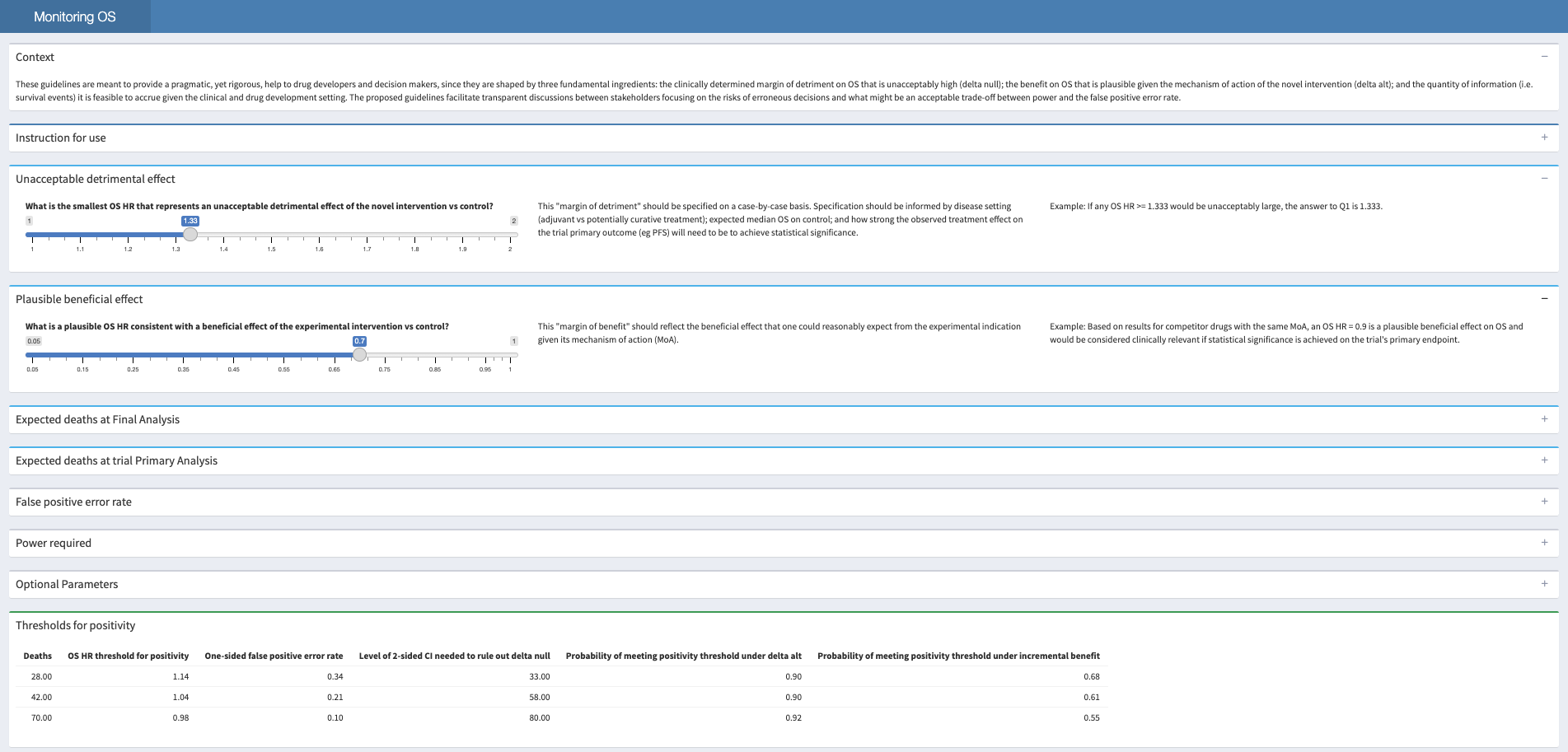
Task: Expand Expected deaths at trial Primary Analysis plus icon
Action: [x=1544, y=460]
